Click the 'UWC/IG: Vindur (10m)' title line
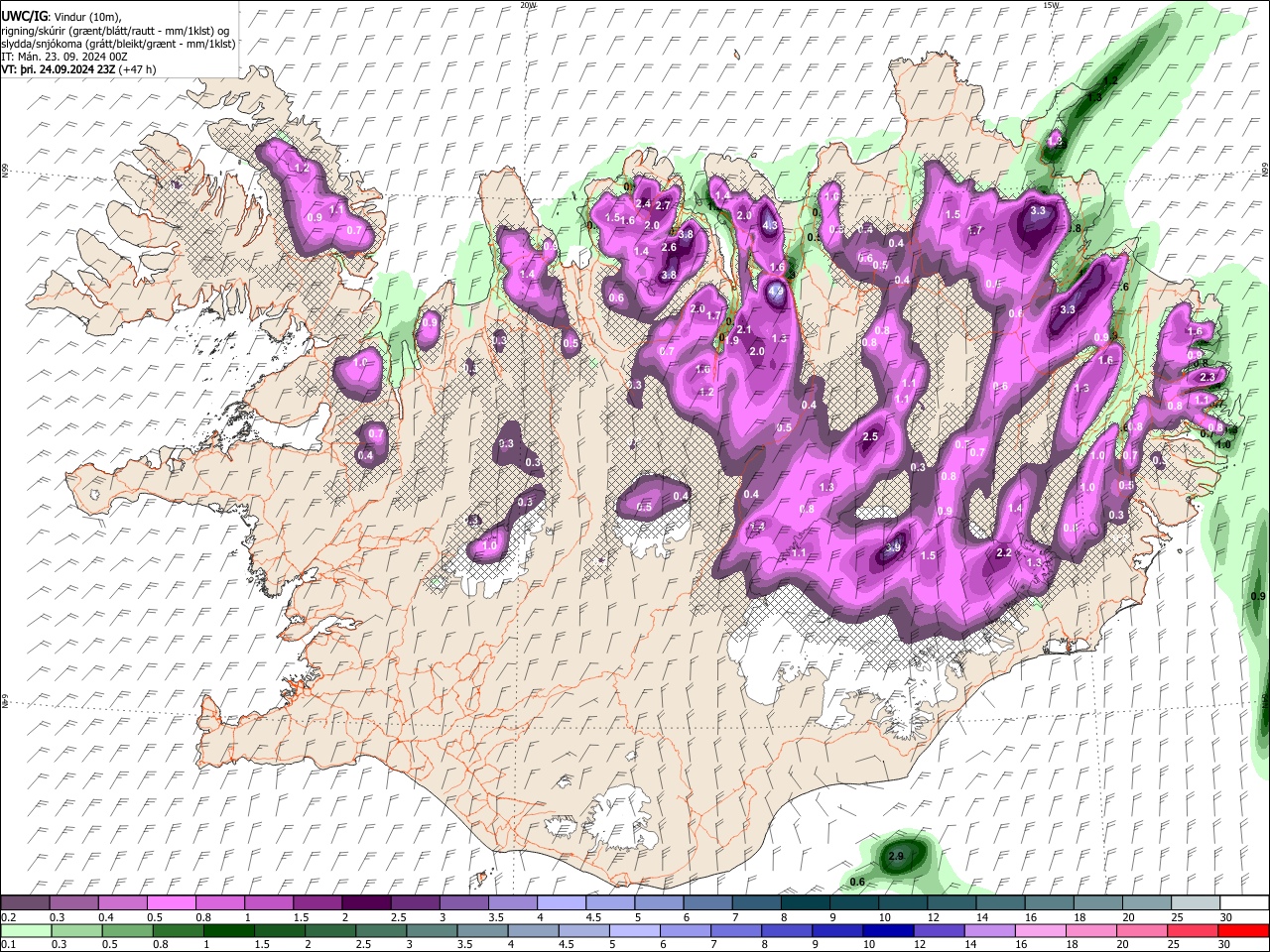The height and width of the screenshot is (952, 1270). pyautogui.click(x=62, y=17)
